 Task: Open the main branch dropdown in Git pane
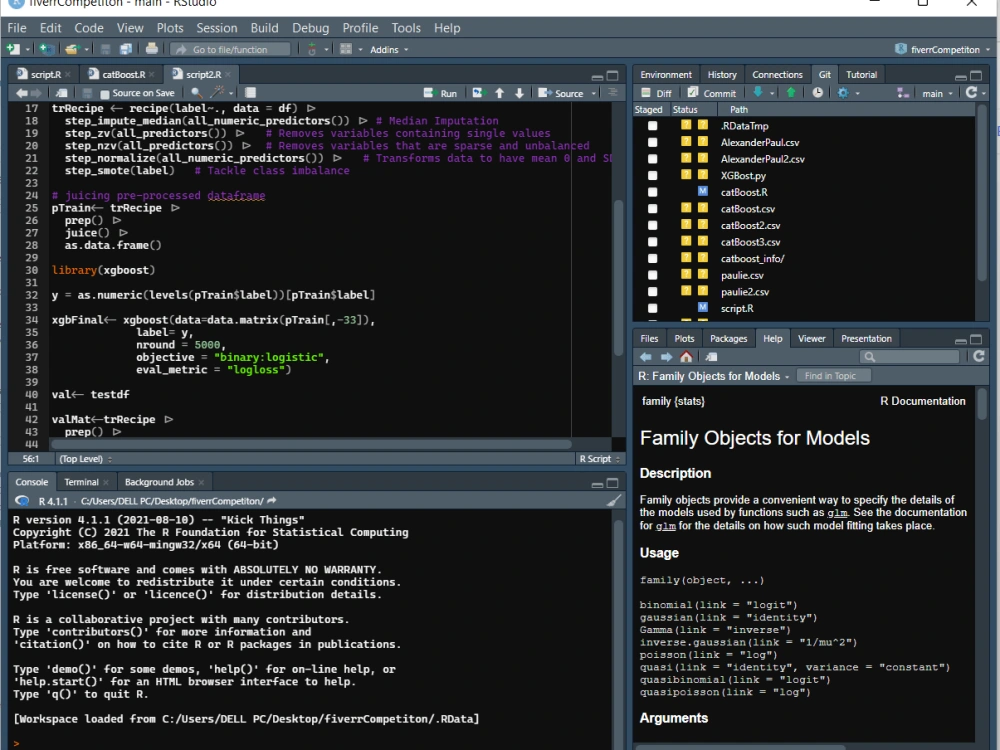click(x=938, y=94)
